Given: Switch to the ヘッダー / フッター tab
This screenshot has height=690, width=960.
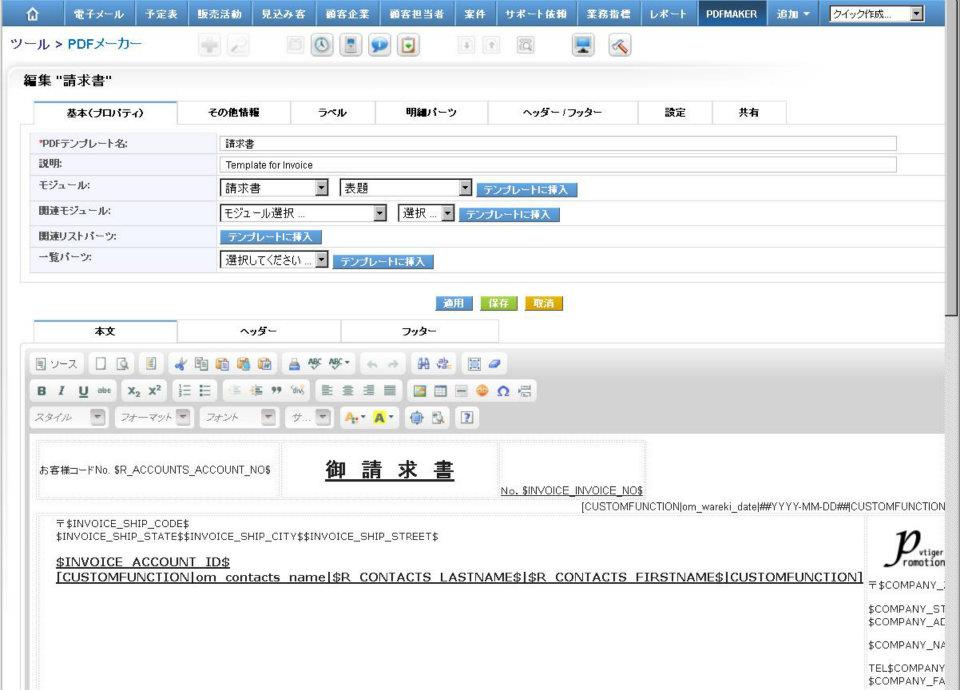Looking at the screenshot, I should click(x=563, y=113).
